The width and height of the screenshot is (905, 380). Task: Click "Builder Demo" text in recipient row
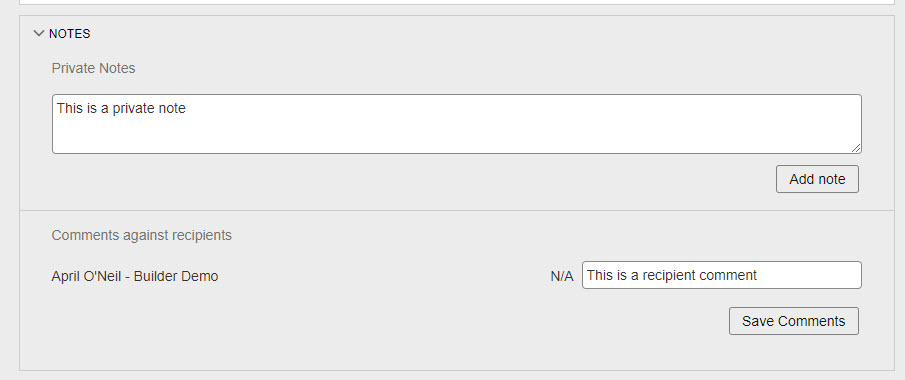[176, 277]
